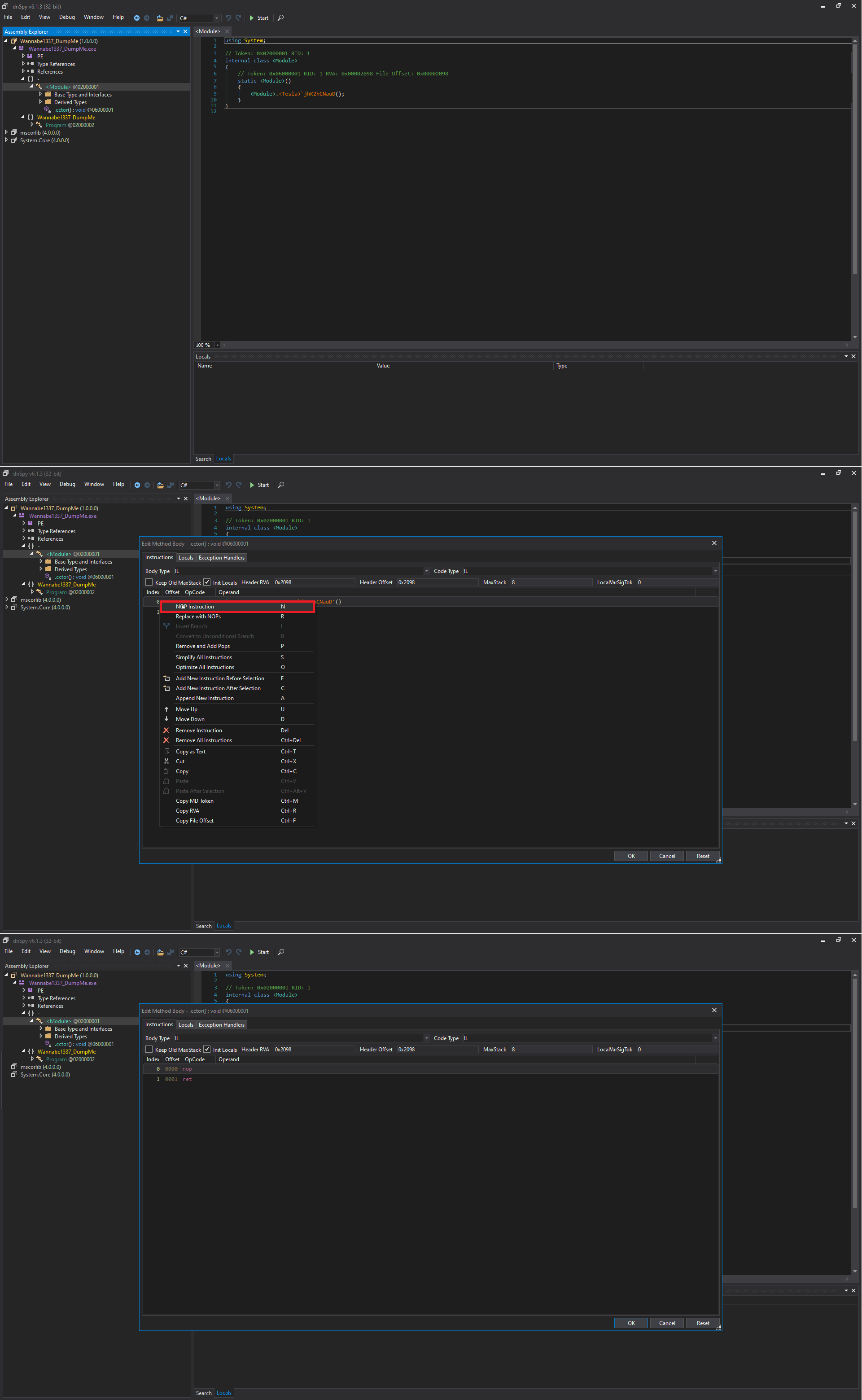The image size is (862, 1400).
Task: Click Navigate Forward arrow in top dnSpy window
Action: click(x=147, y=18)
